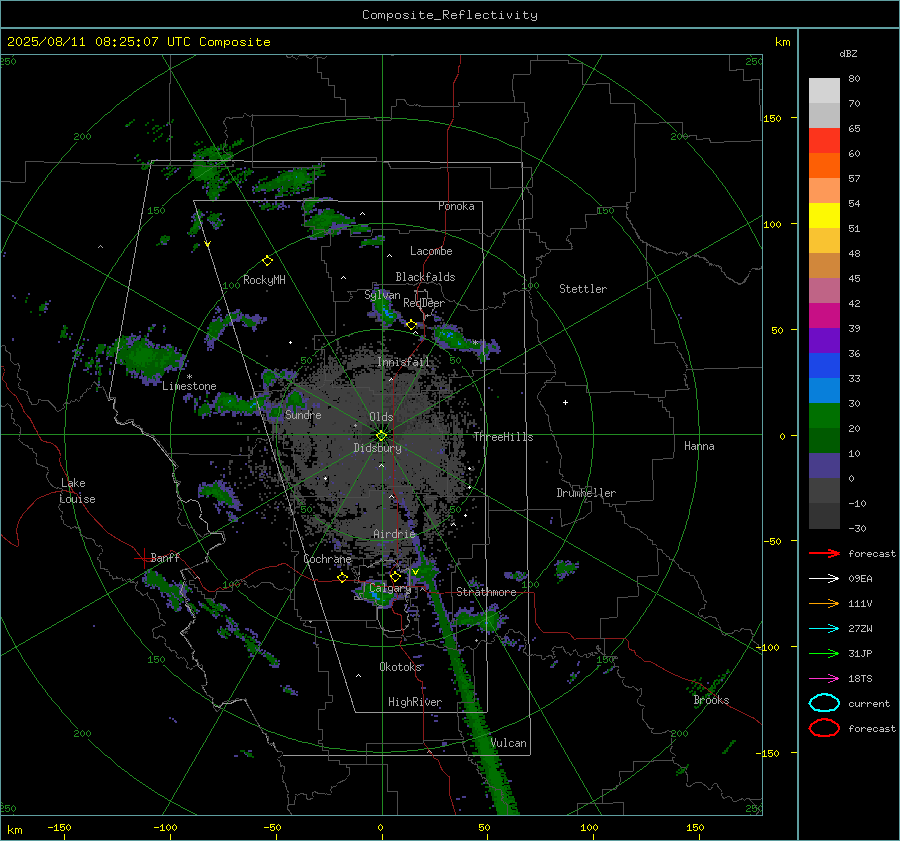900x841 pixels.
Task: Click the red 'forecast' ellipse legend symbol
Action: [x=824, y=728]
